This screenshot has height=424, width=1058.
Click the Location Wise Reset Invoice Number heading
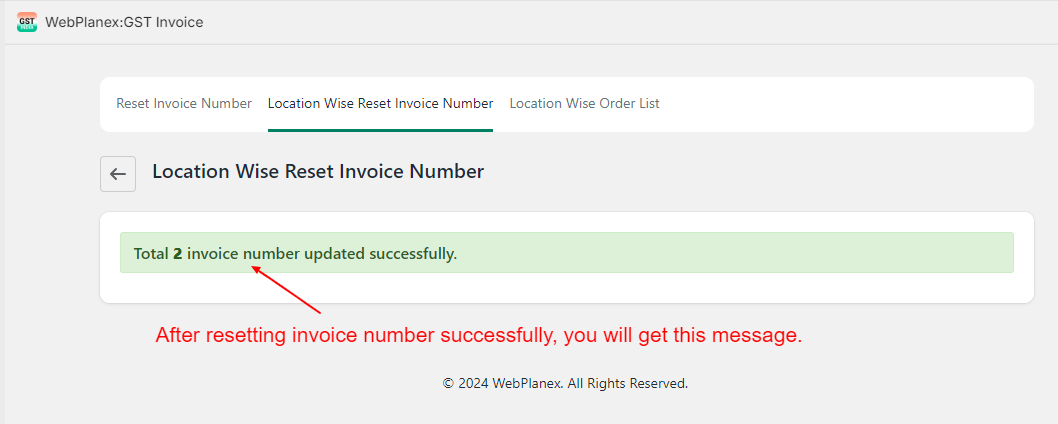point(318,171)
